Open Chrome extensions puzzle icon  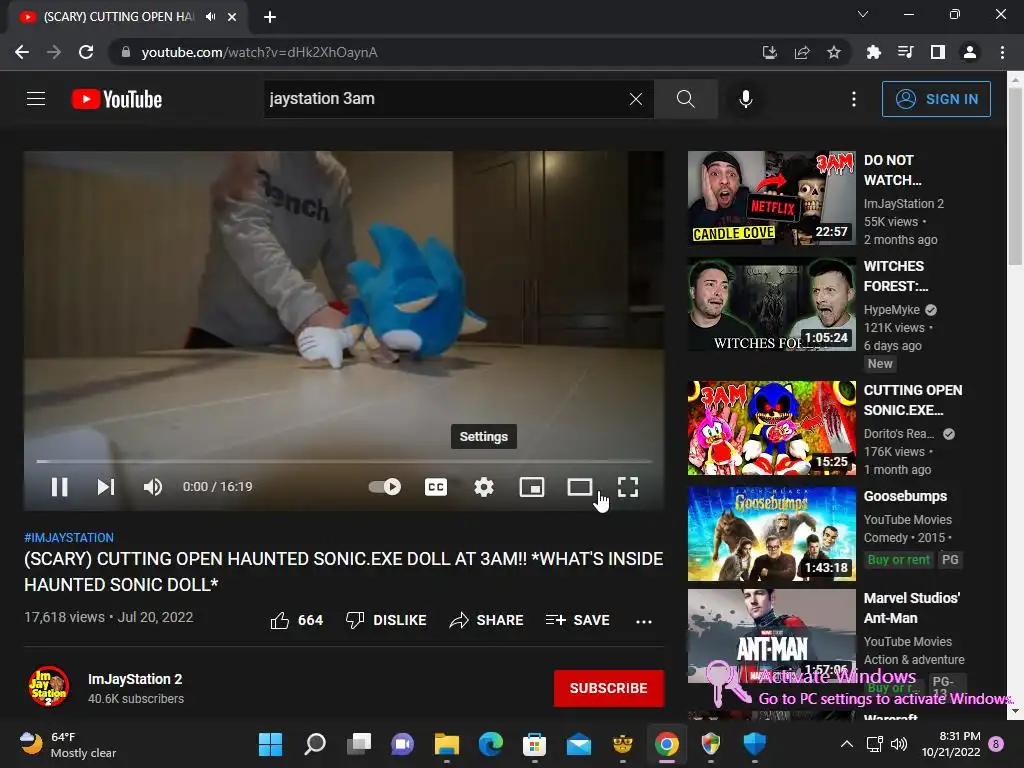pyautogui.click(x=873, y=52)
